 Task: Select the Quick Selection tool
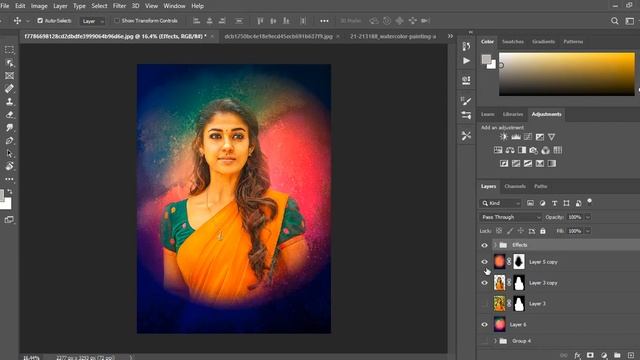9,63
